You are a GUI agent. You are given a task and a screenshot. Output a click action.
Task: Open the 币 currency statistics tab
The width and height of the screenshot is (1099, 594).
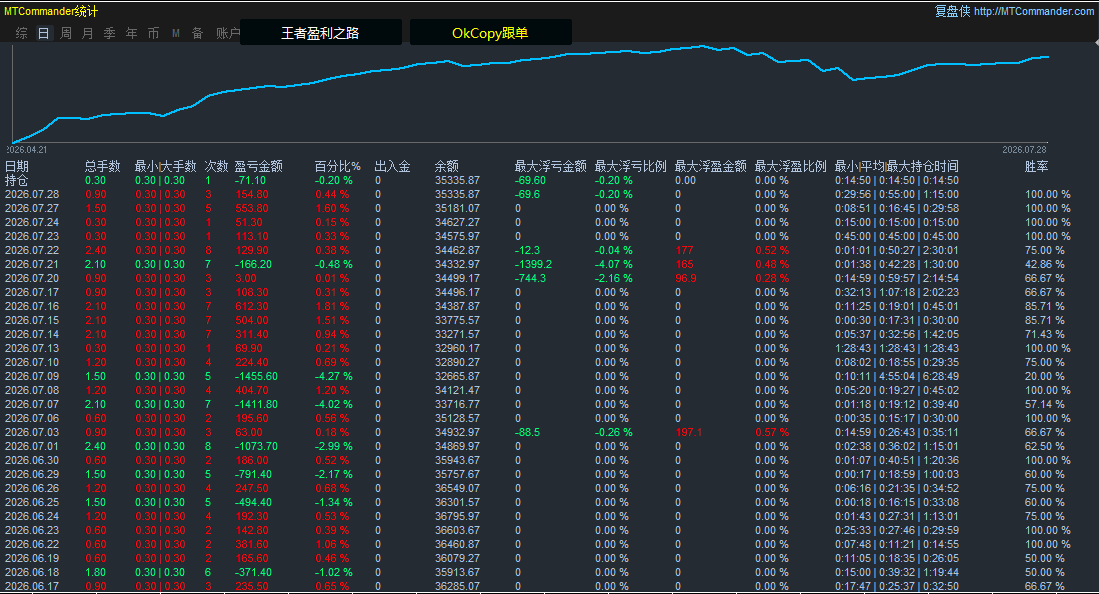[x=153, y=33]
